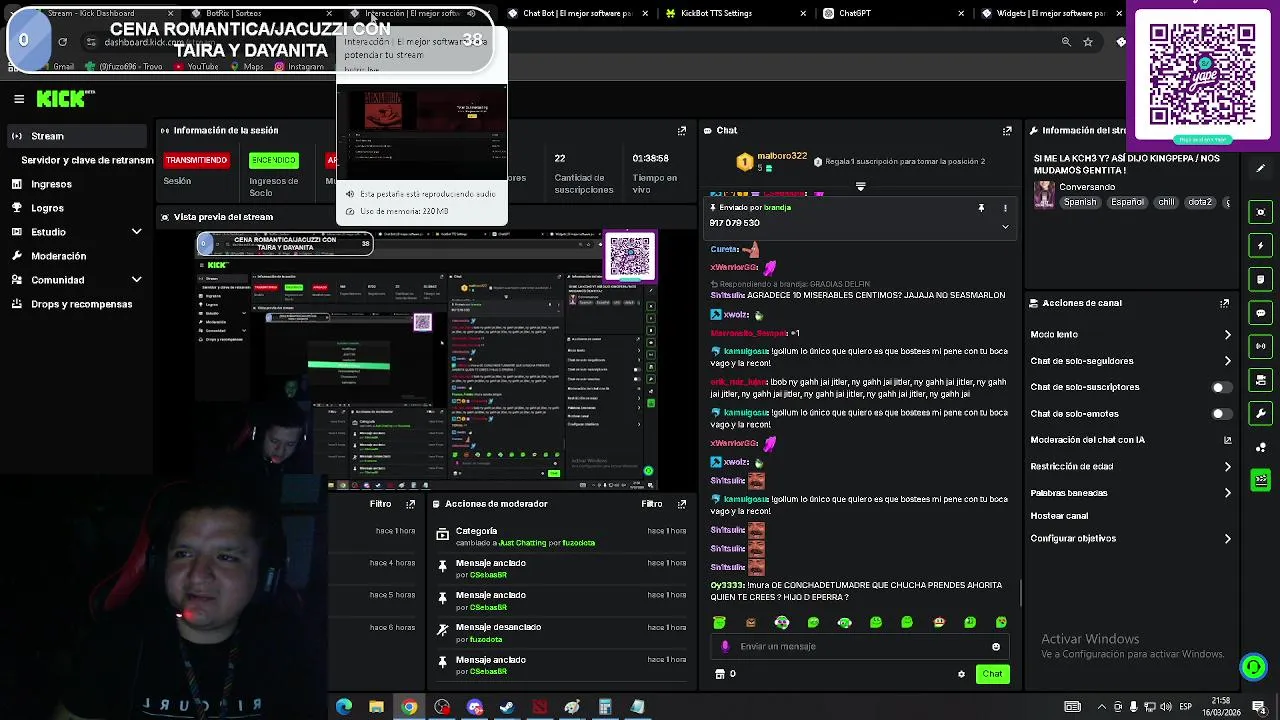Toggle channel actions widget in right toolbar

(x=1261, y=380)
